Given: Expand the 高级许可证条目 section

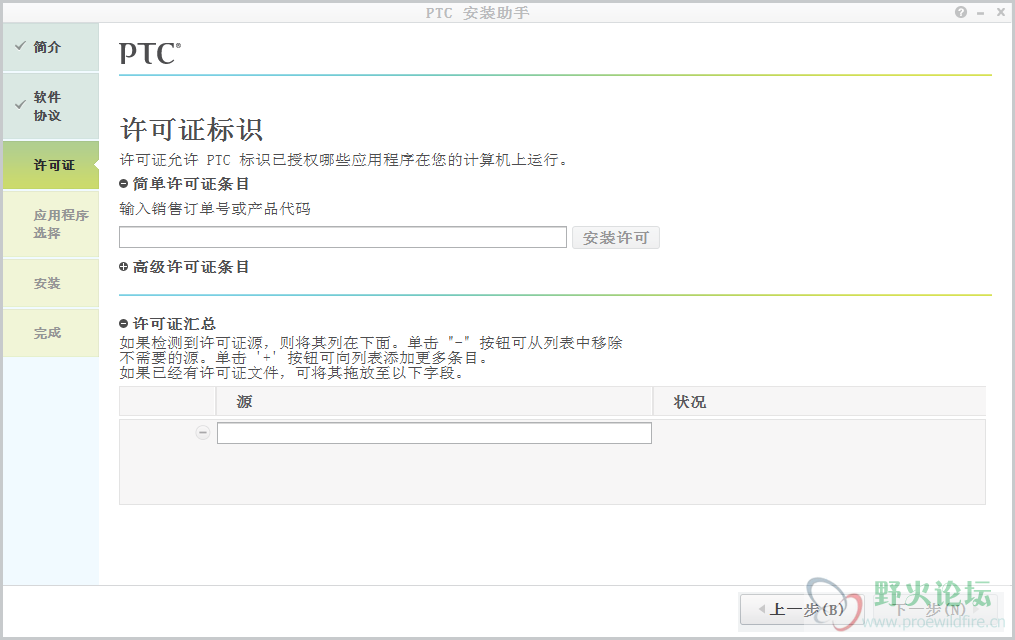Looking at the screenshot, I should tap(124, 267).
